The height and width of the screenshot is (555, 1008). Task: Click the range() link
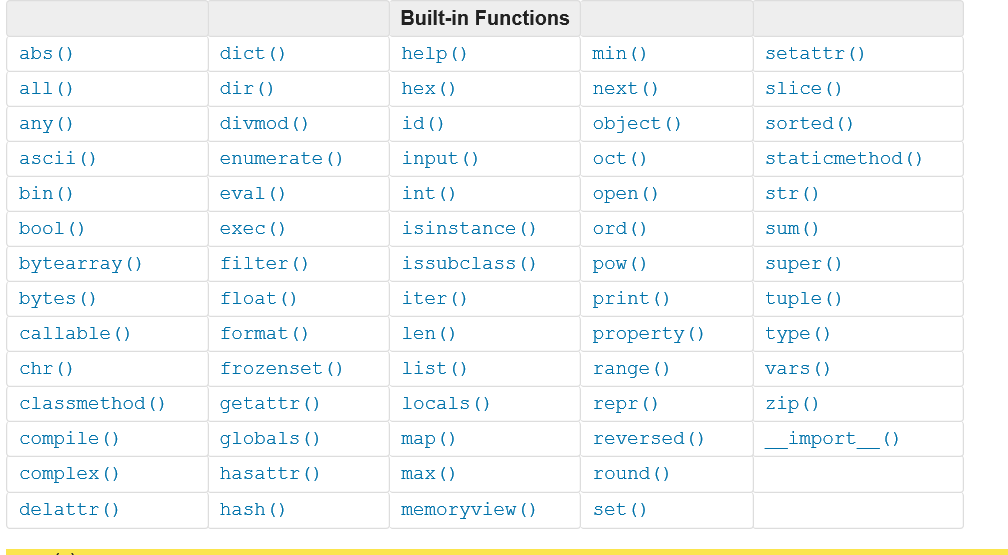[631, 368]
